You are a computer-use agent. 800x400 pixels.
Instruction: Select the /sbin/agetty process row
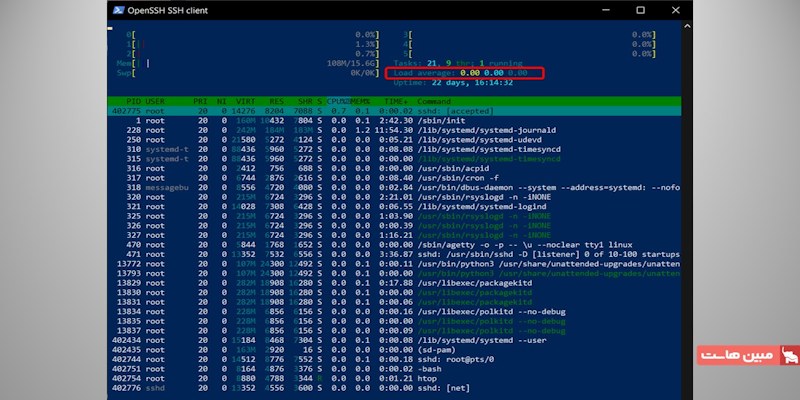(x=394, y=245)
